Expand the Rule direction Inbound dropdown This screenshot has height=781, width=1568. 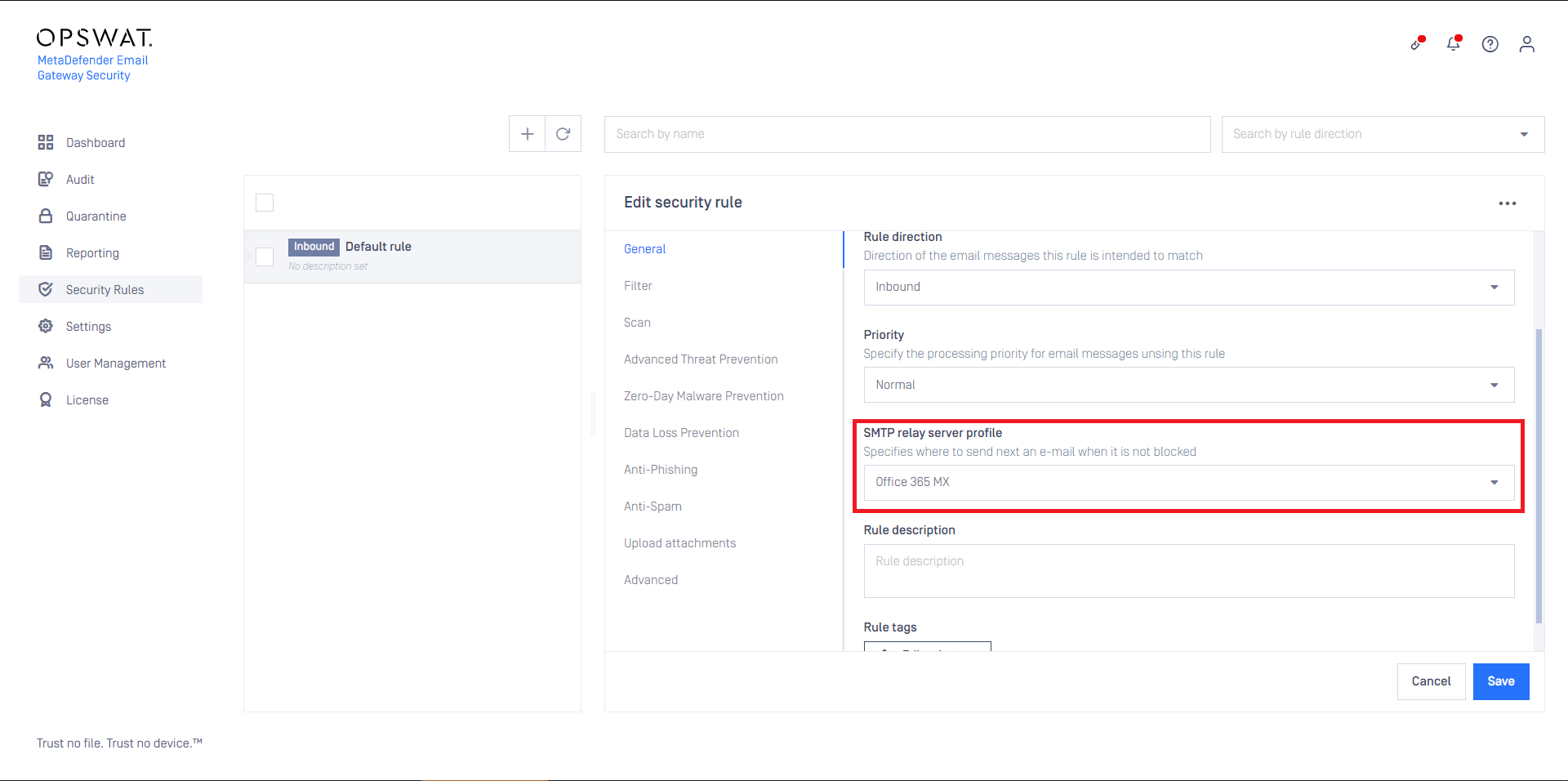click(1188, 288)
